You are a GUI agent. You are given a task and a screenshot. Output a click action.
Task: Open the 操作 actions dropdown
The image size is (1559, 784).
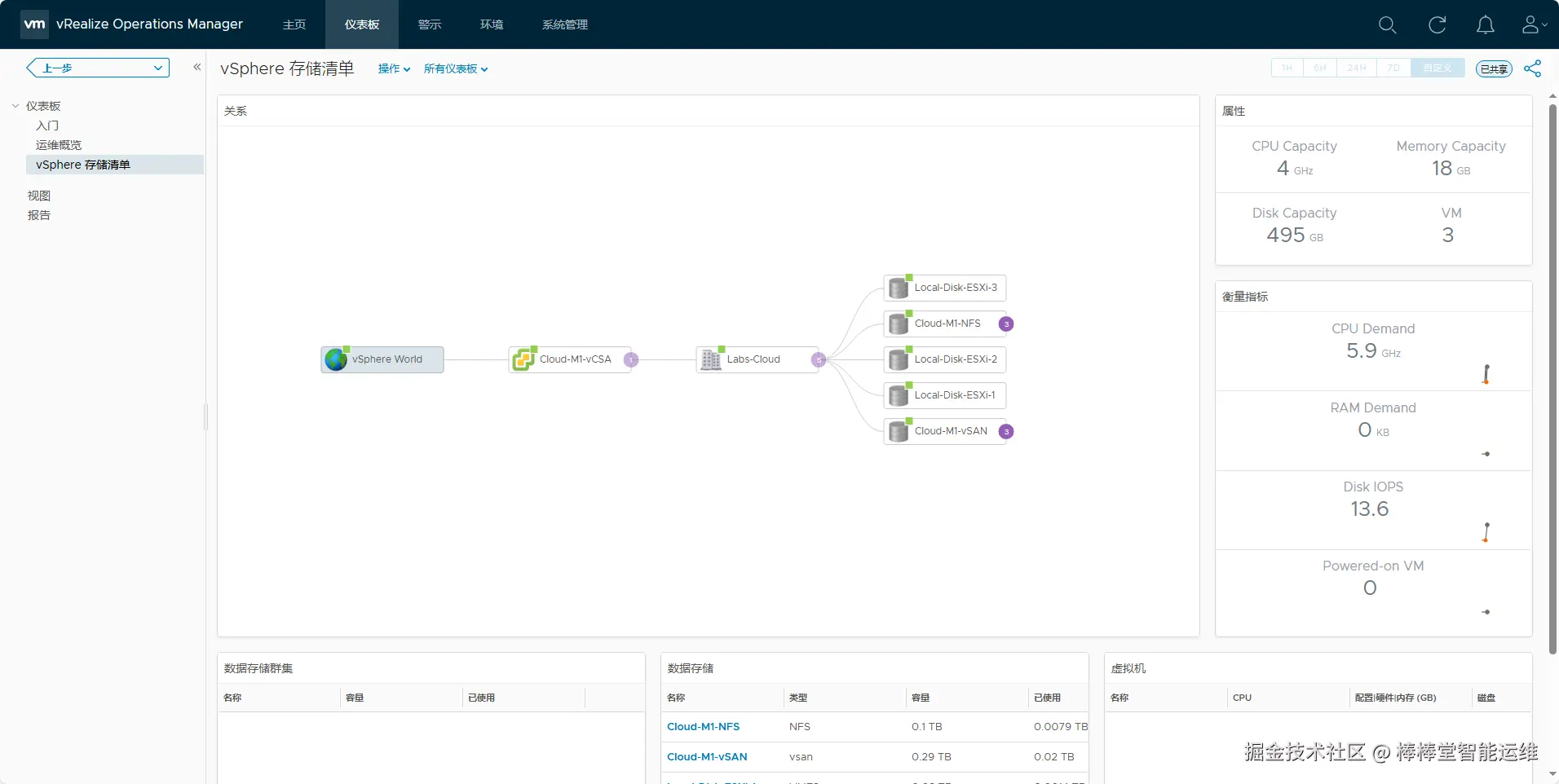394,69
